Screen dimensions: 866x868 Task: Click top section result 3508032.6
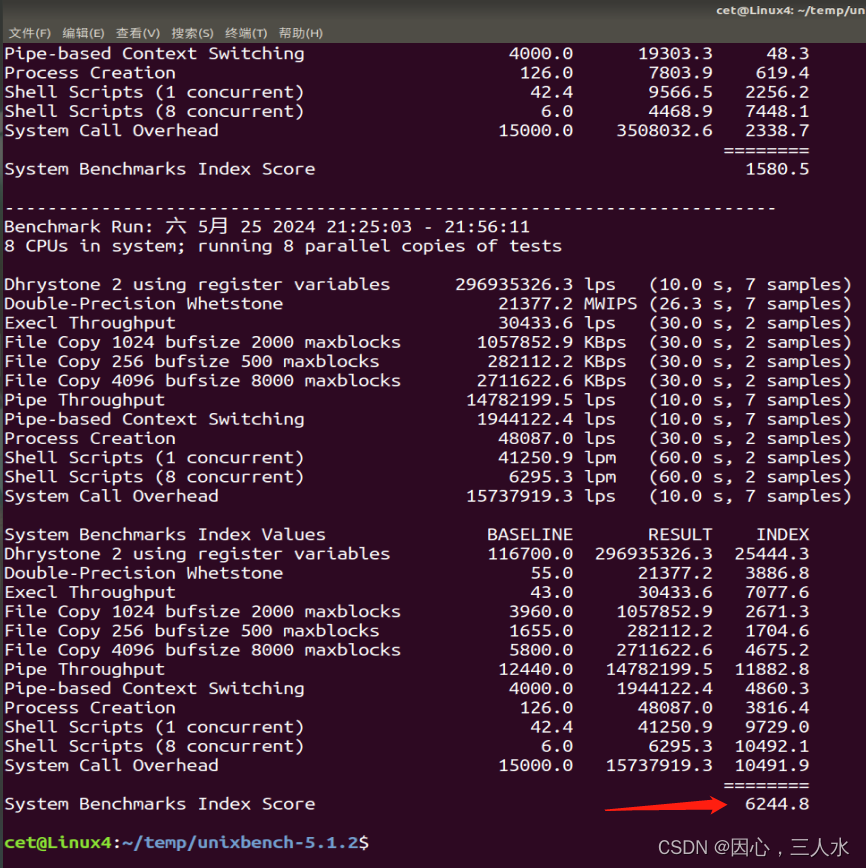coord(664,131)
